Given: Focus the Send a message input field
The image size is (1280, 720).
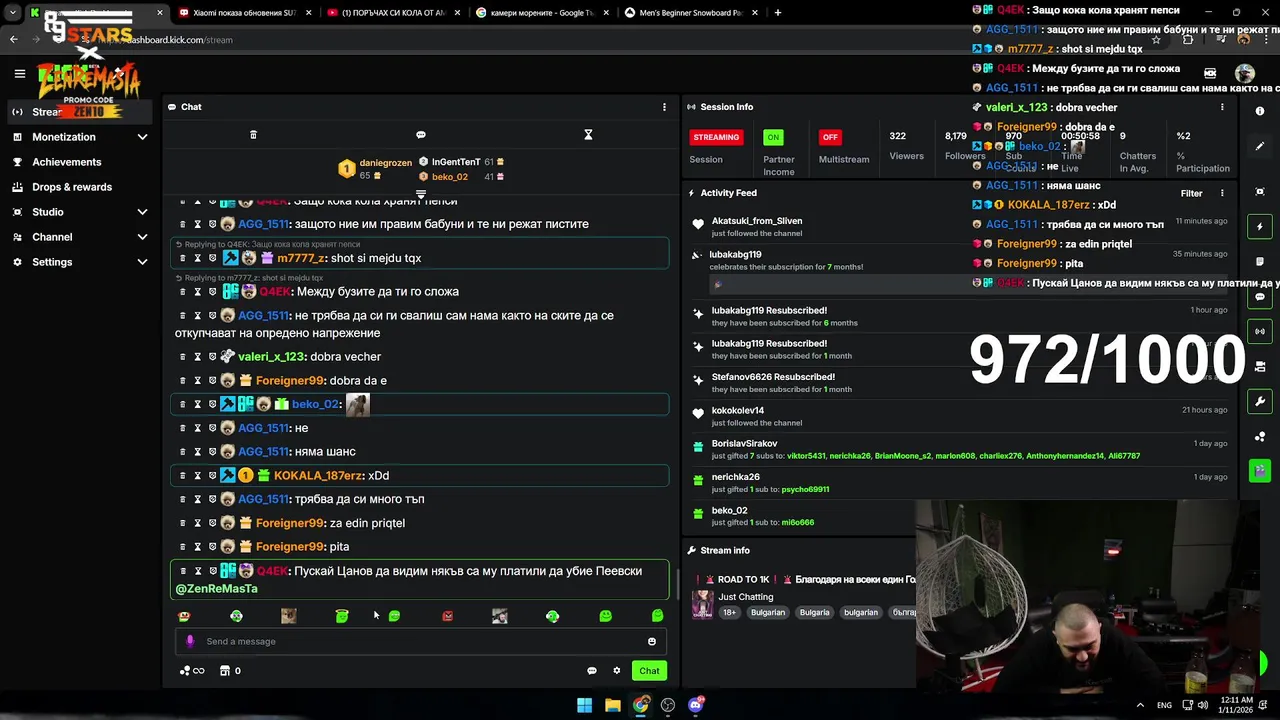Looking at the screenshot, I should 420,642.
